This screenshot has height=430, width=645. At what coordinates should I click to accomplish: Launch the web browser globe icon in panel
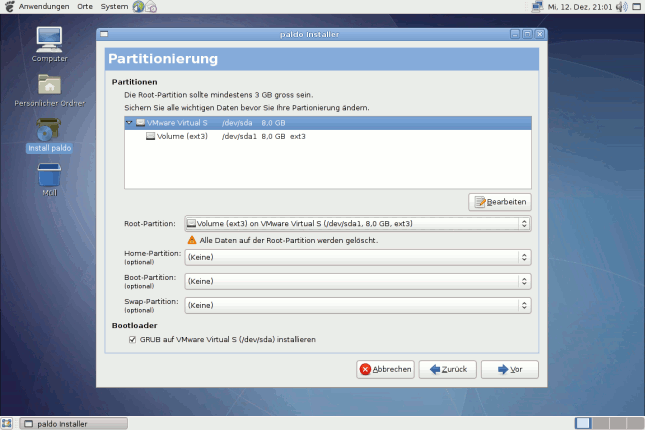[138, 7]
